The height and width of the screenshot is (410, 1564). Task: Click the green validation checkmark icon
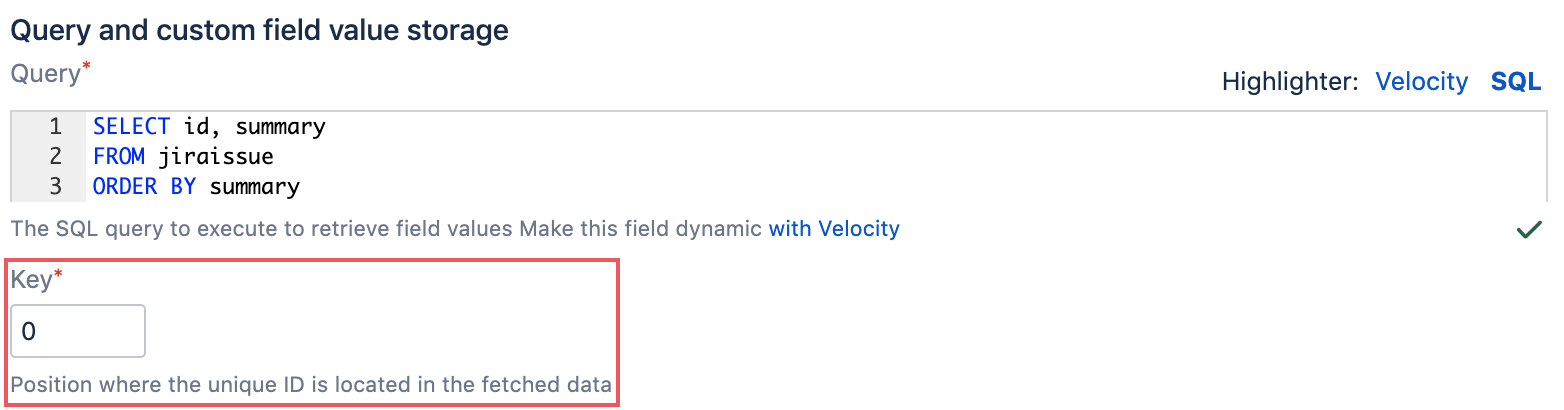pos(1528,230)
